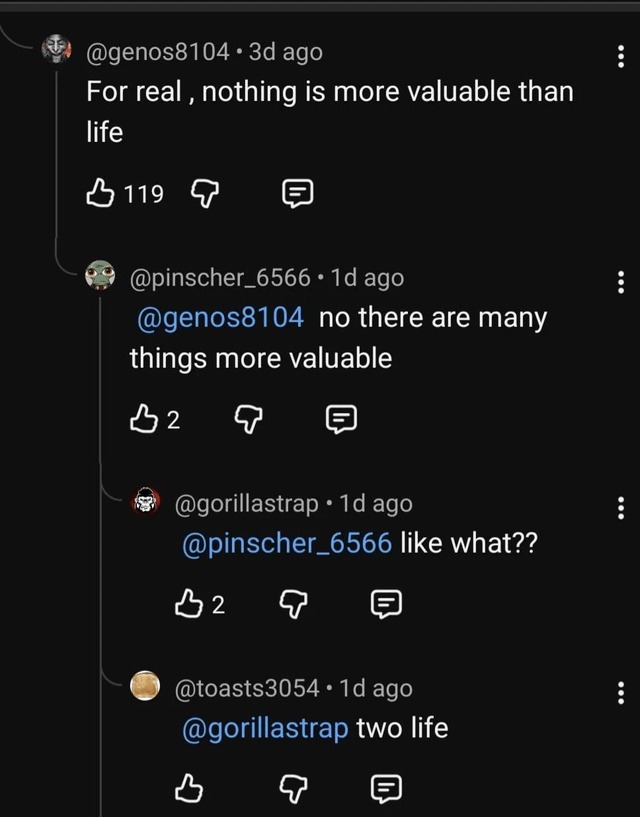Screen dimensions: 640x817
Task: Dislike the comment by @genos8104
Action: click(x=206, y=192)
